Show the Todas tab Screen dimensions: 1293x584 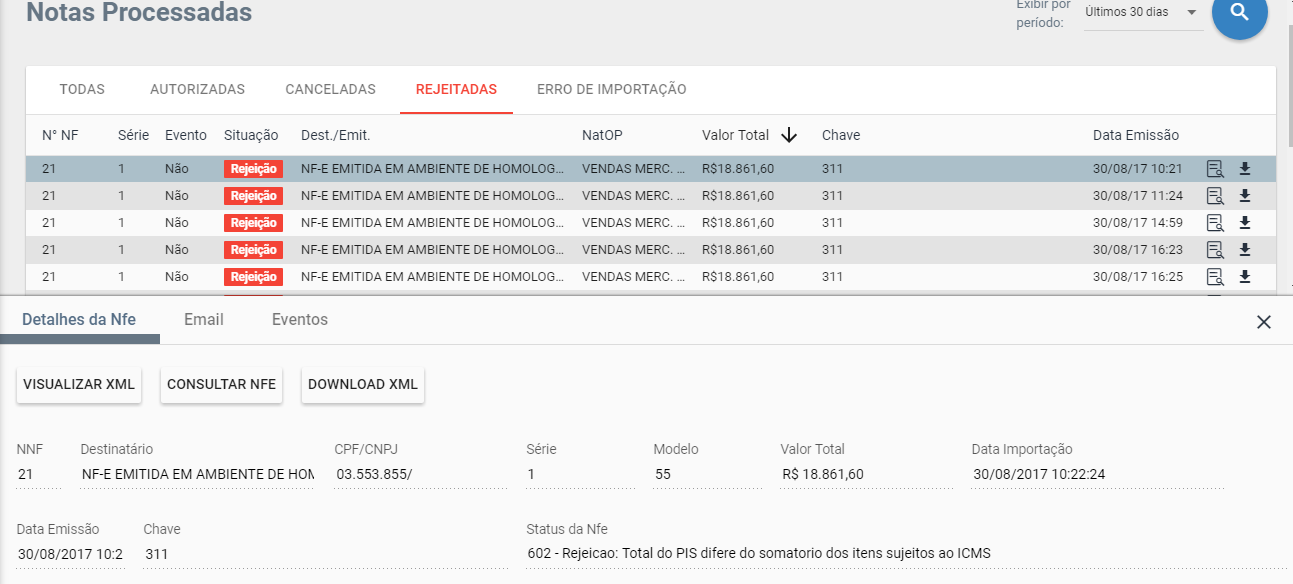point(82,89)
